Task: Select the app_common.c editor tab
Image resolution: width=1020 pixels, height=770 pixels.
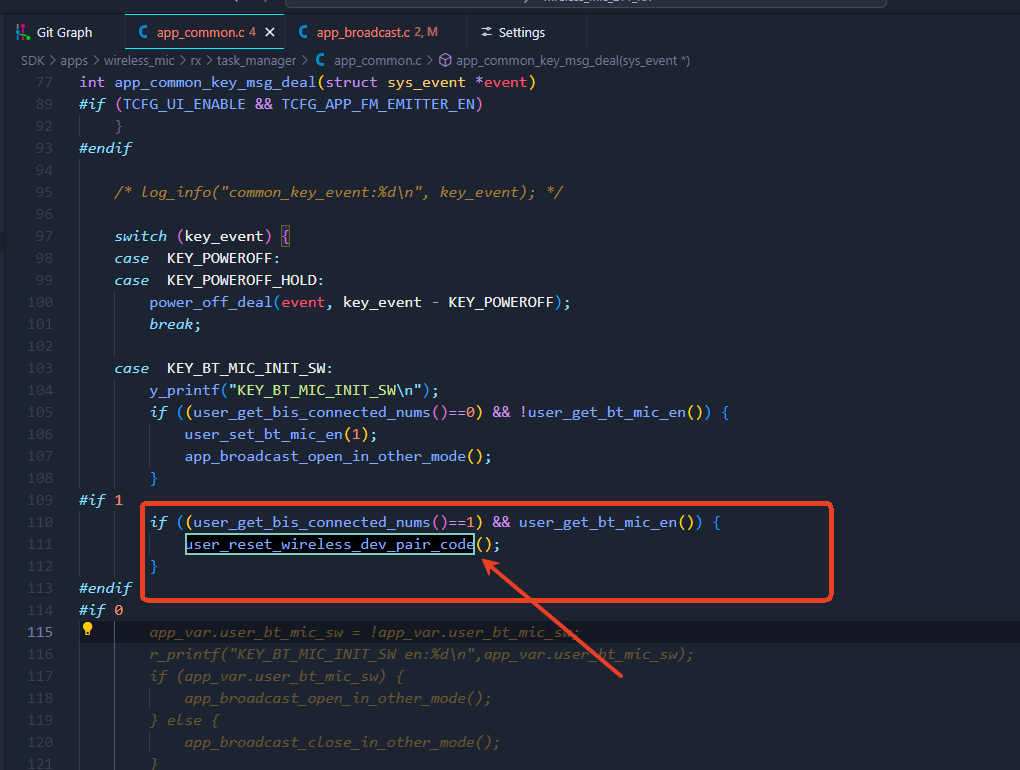Action: 204,33
